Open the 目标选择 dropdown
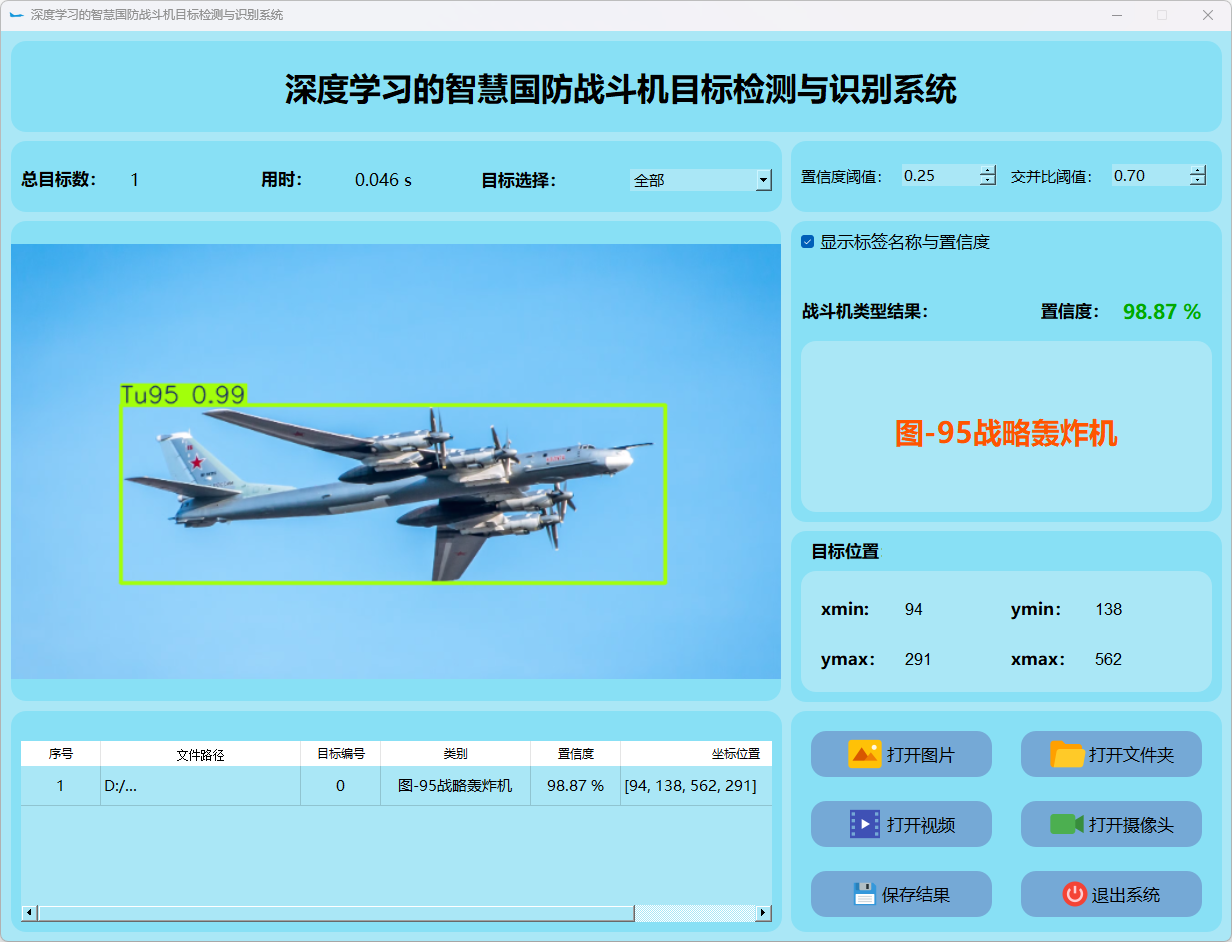The image size is (1232, 942). (763, 180)
